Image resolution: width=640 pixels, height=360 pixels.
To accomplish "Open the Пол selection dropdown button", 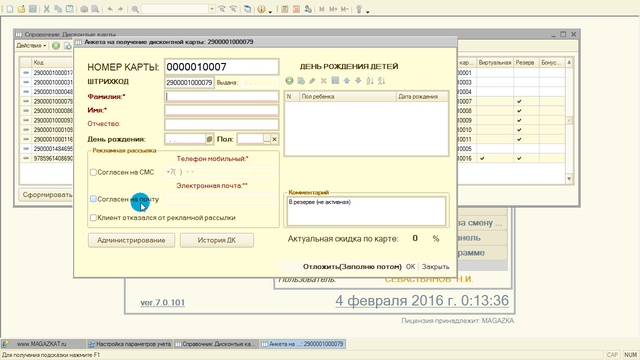I will coord(267,139).
